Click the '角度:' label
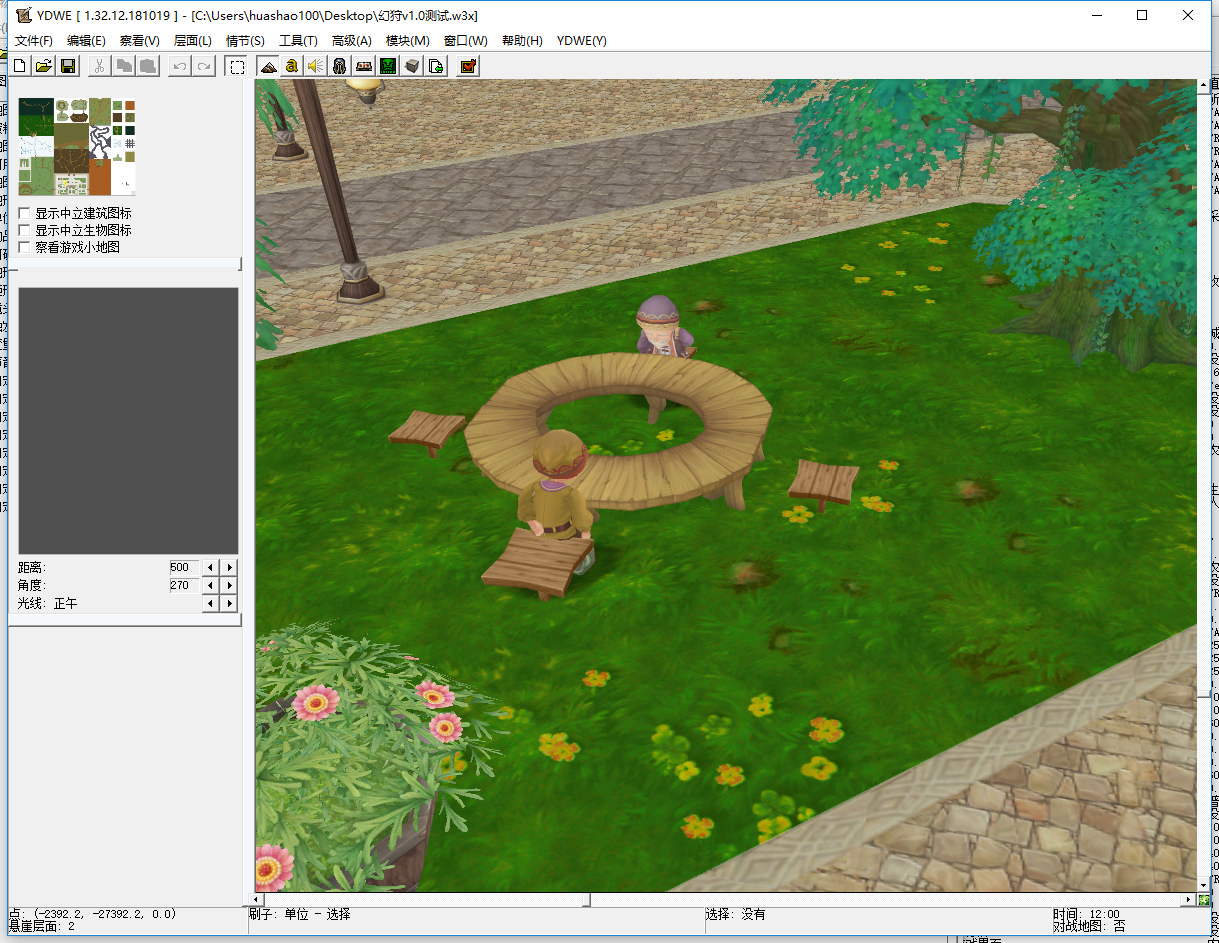Viewport: 1219px width, 943px height. pos(32,586)
